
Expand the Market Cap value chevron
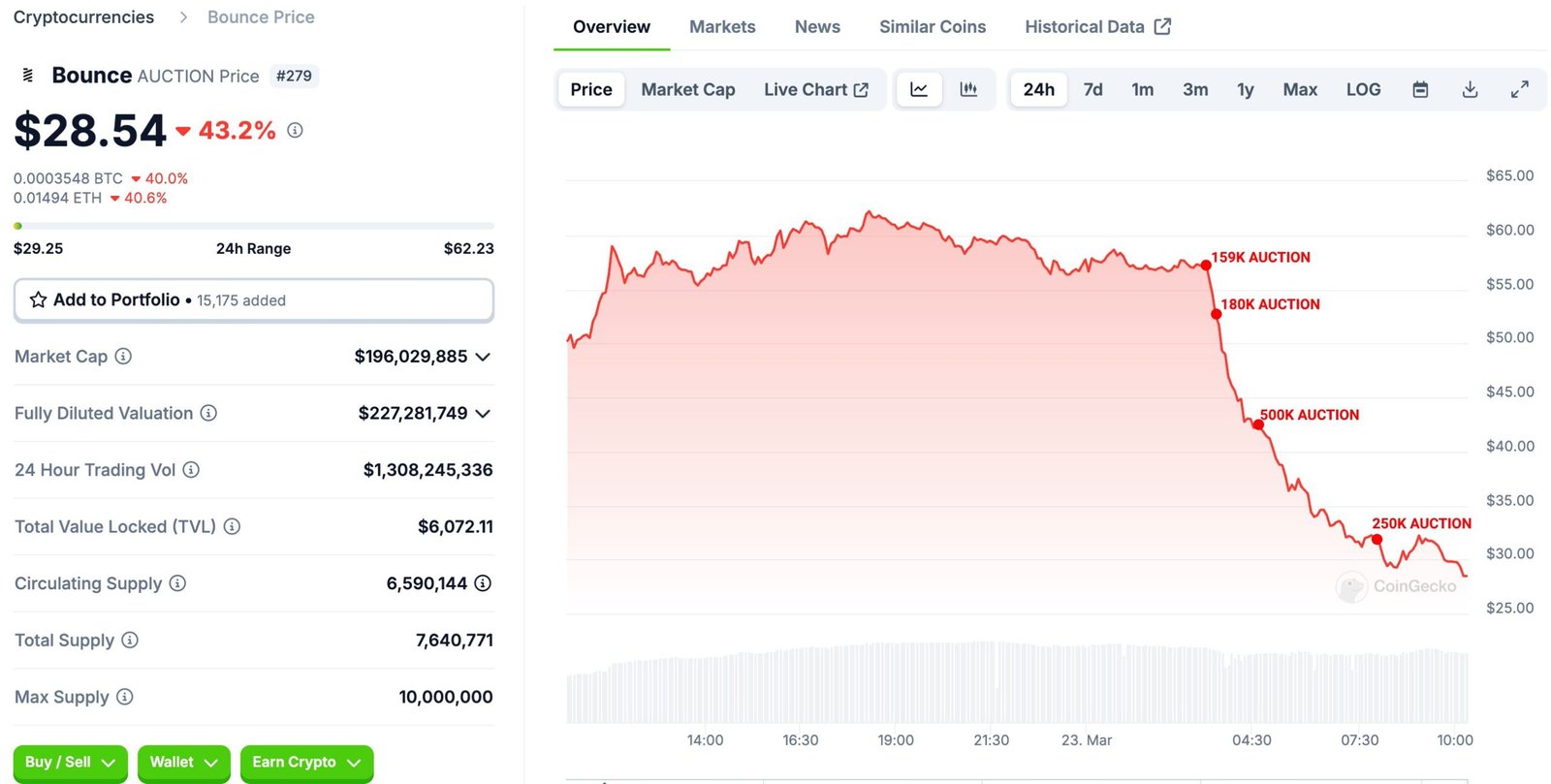point(484,357)
